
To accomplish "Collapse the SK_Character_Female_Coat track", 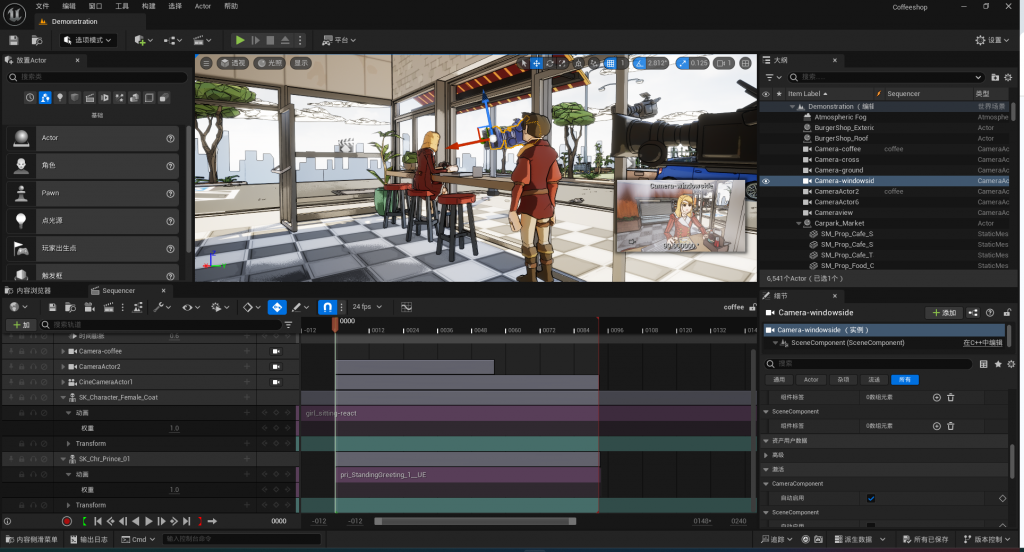I will [63, 398].
